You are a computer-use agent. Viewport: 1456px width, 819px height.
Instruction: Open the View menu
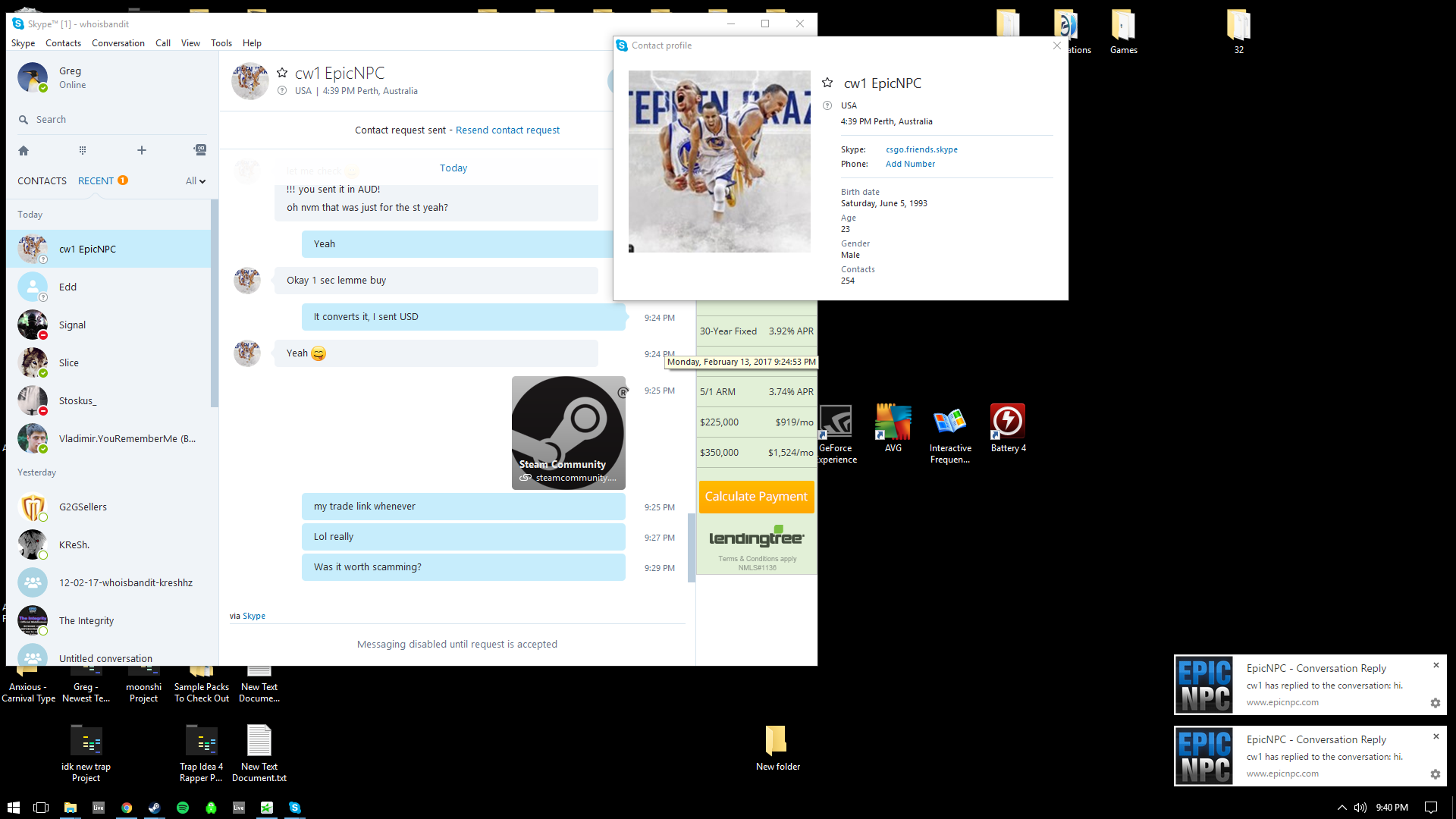190,43
